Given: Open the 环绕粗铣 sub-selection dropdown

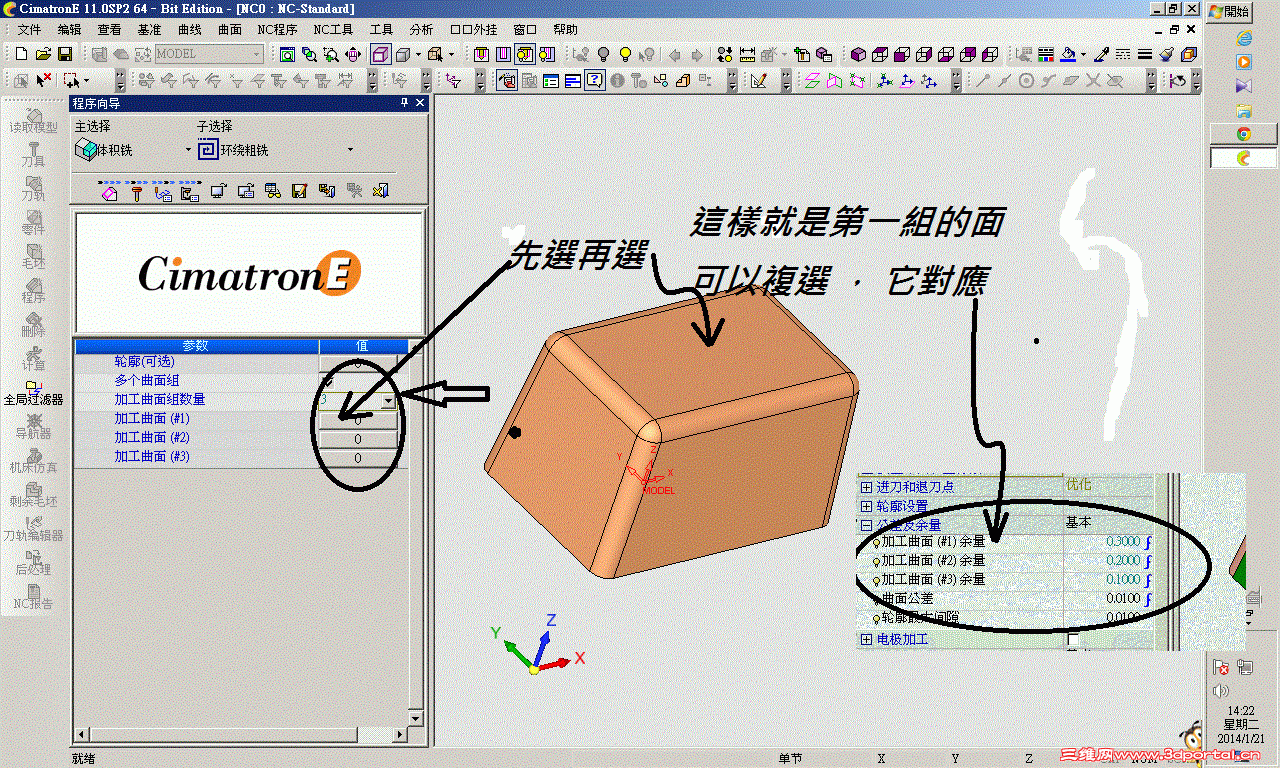Looking at the screenshot, I should coord(349,147).
